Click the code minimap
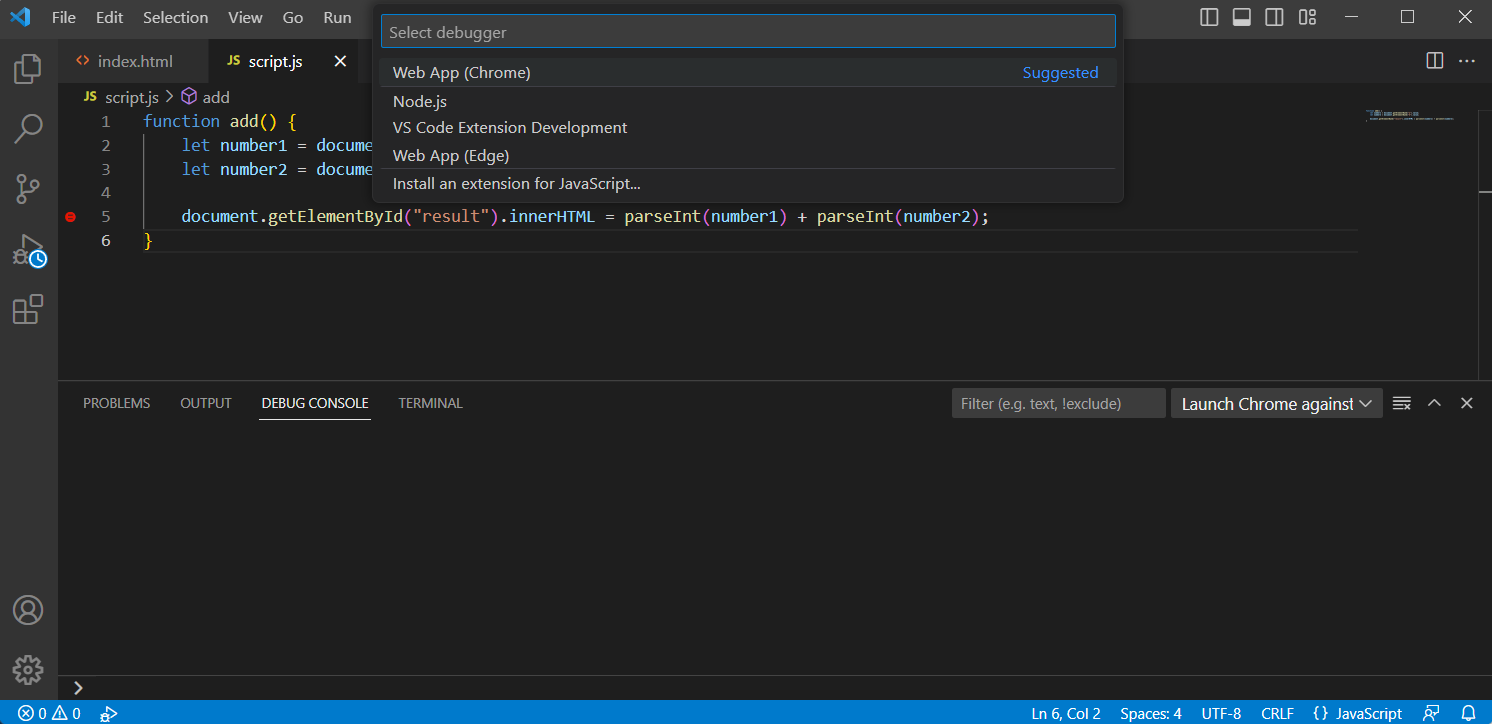This screenshot has width=1492, height=724. 1410,115
